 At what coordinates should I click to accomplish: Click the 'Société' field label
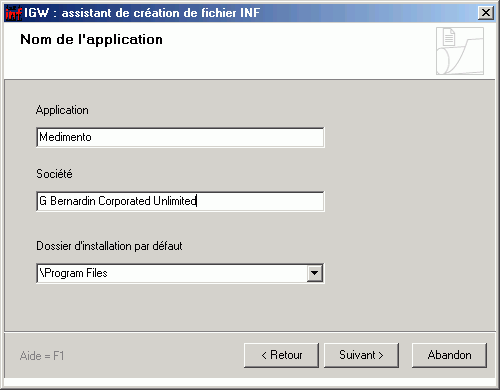(x=54, y=174)
